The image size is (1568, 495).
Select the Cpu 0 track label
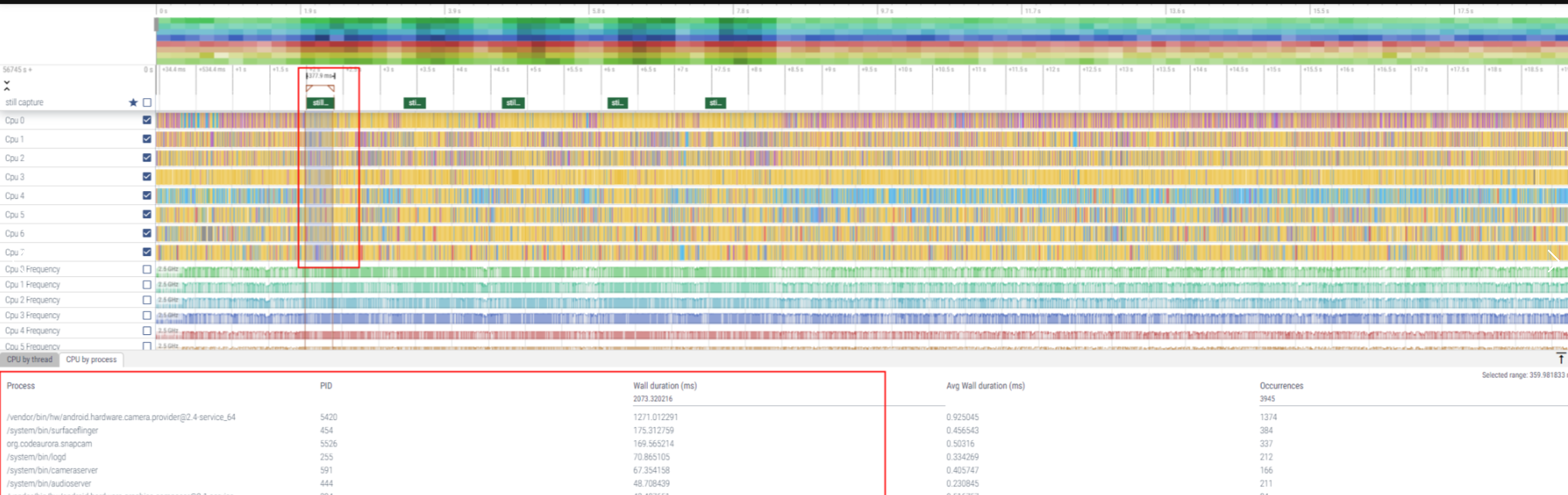click(x=15, y=120)
